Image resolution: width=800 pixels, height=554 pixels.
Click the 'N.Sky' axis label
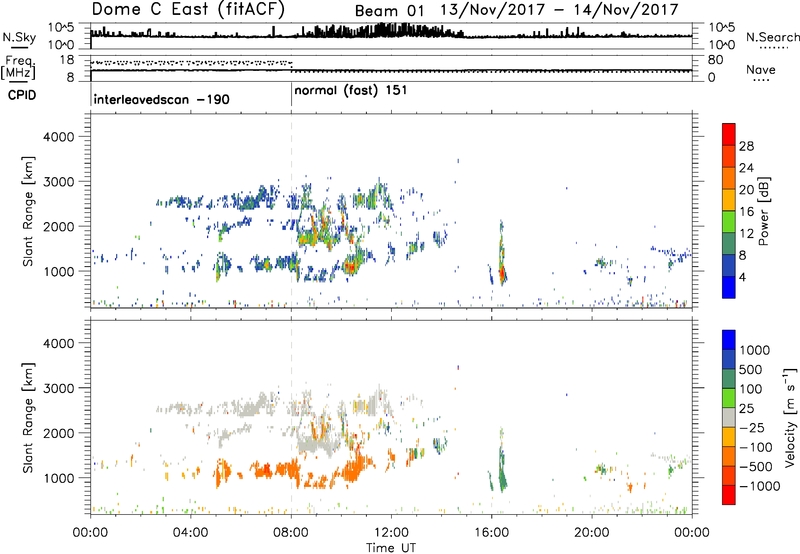(x=19, y=37)
